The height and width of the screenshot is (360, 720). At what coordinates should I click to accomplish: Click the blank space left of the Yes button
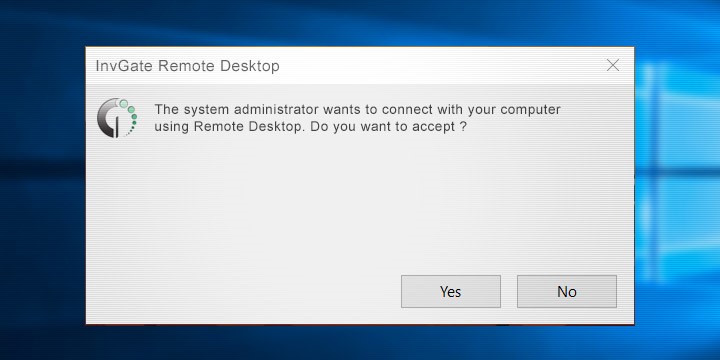pos(243,292)
